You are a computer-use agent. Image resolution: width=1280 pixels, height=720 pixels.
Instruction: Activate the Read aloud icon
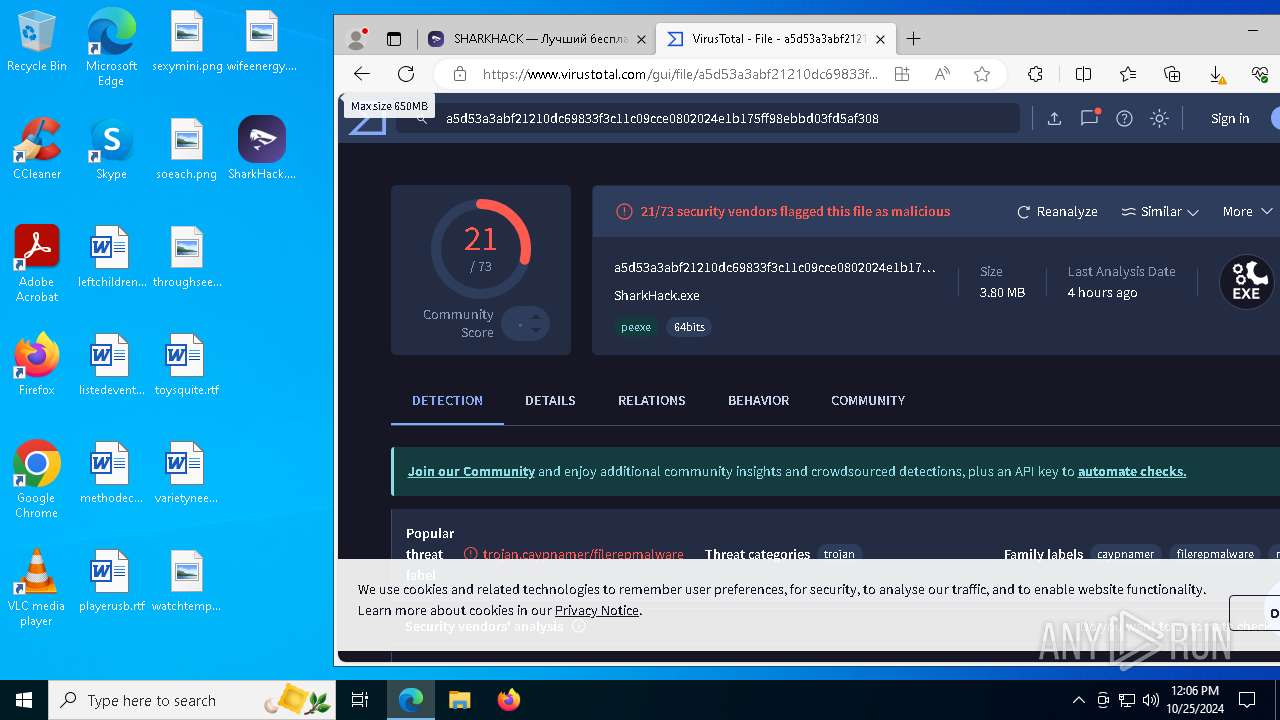pyautogui.click(x=942, y=74)
